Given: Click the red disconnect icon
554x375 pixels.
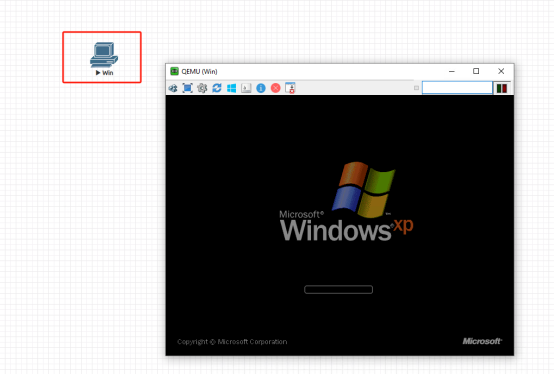Looking at the screenshot, I should 276,88.
